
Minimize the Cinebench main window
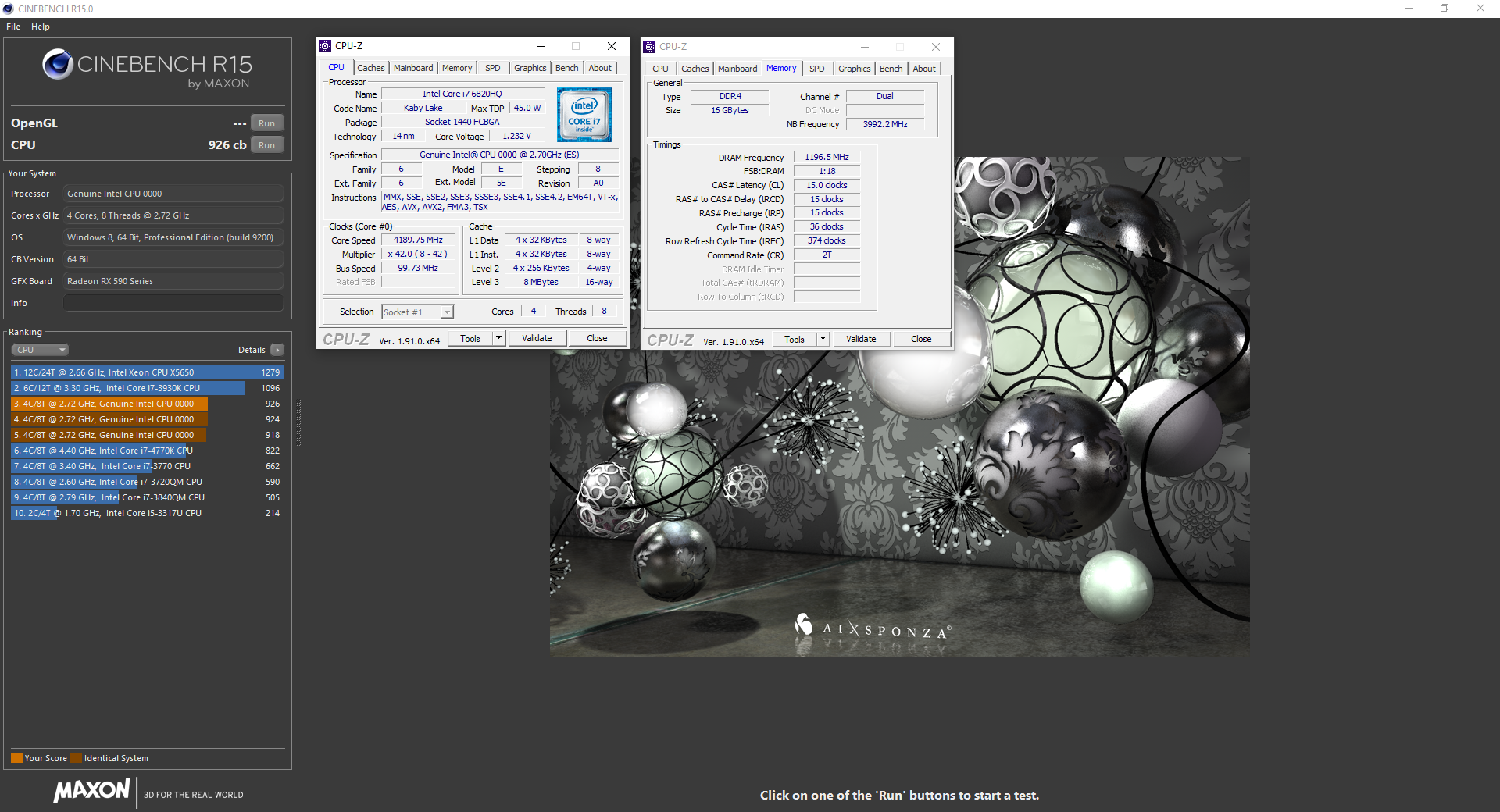[1409, 9]
